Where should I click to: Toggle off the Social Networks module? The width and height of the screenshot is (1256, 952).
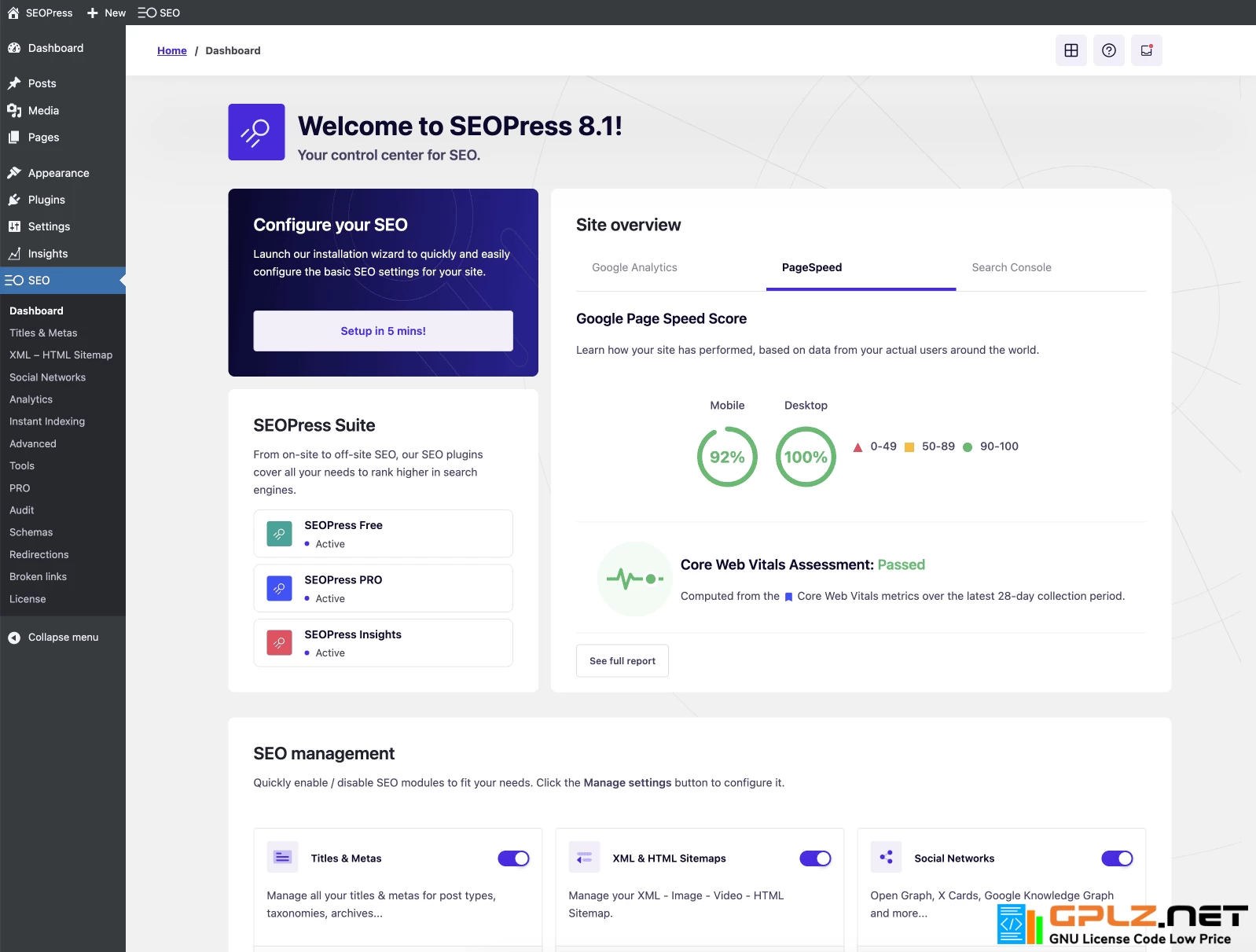[1117, 858]
